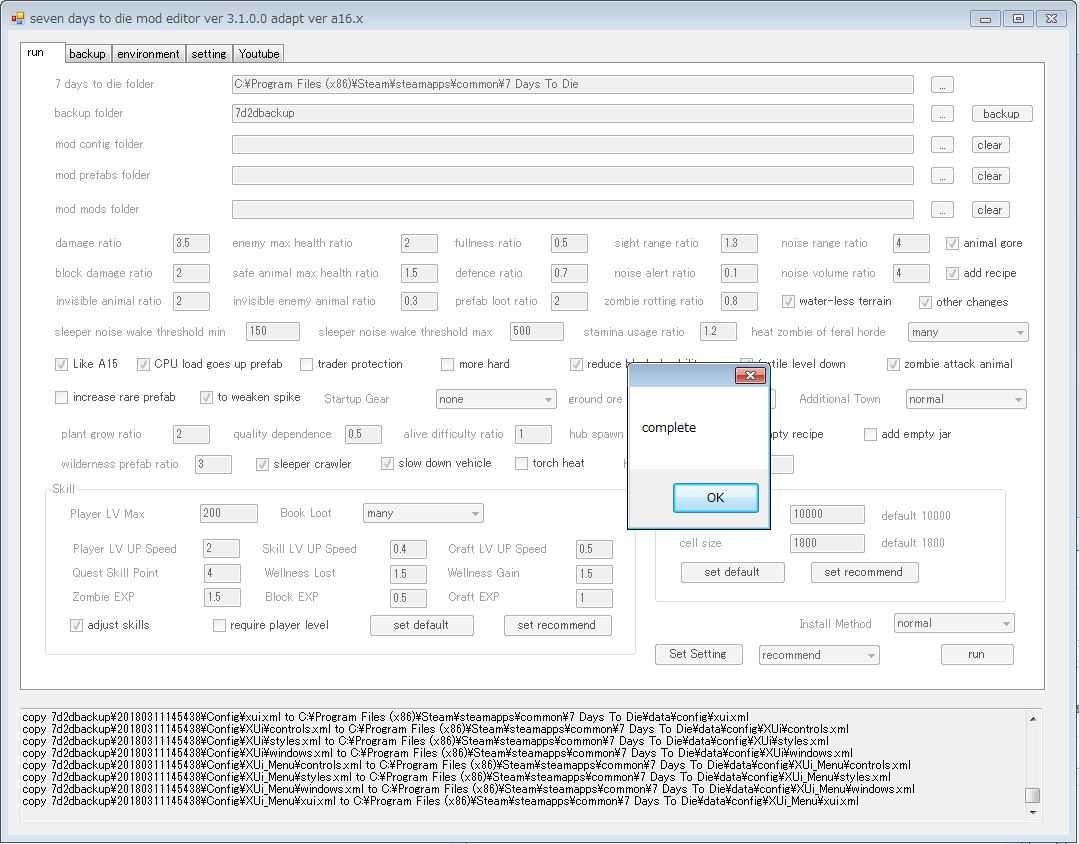Image resolution: width=1079 pixels, height=844 pixels.
Task: Browse for mod config folder
Action: click(942, 145)
